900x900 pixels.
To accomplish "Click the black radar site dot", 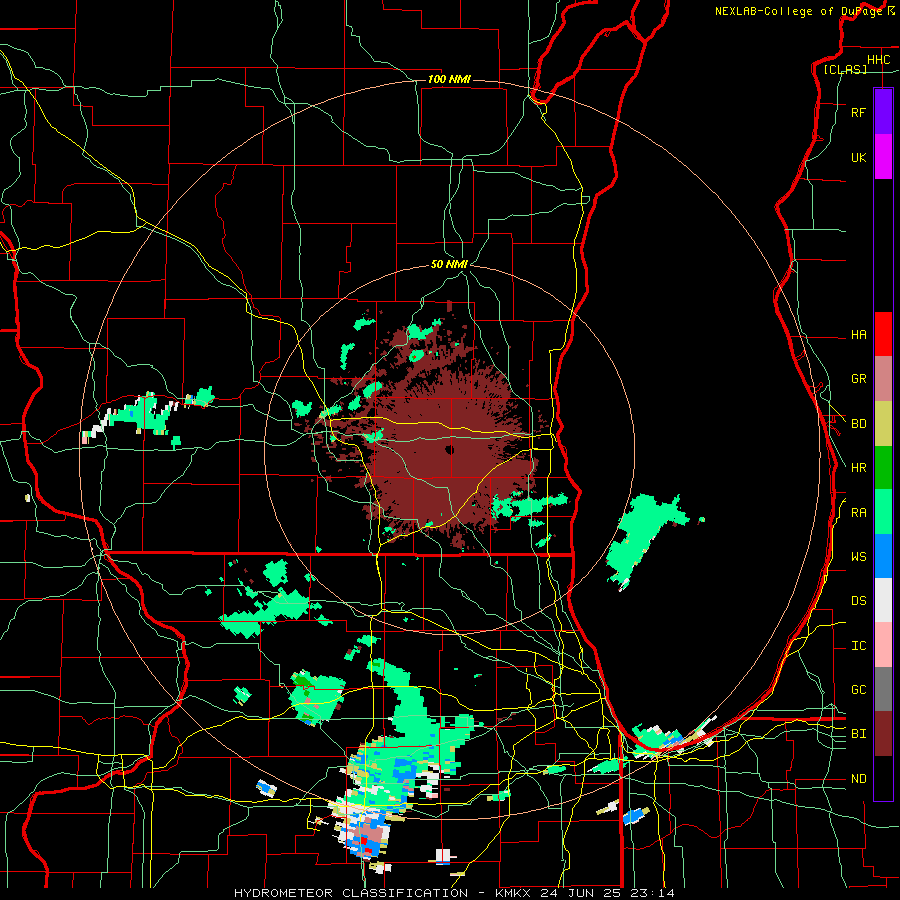I will pos(449,449).
